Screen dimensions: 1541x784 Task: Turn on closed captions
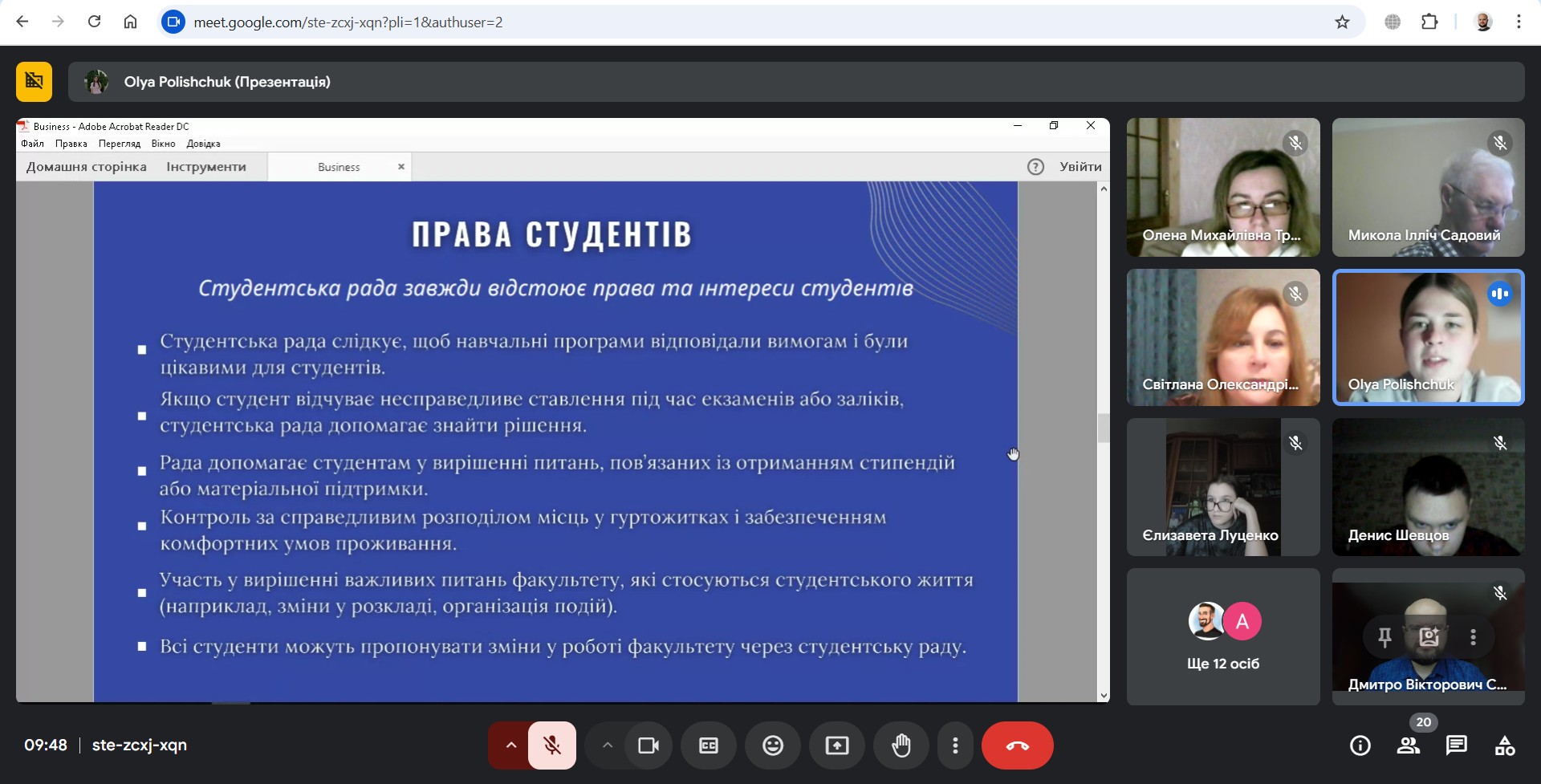click(x=708, y=745)
